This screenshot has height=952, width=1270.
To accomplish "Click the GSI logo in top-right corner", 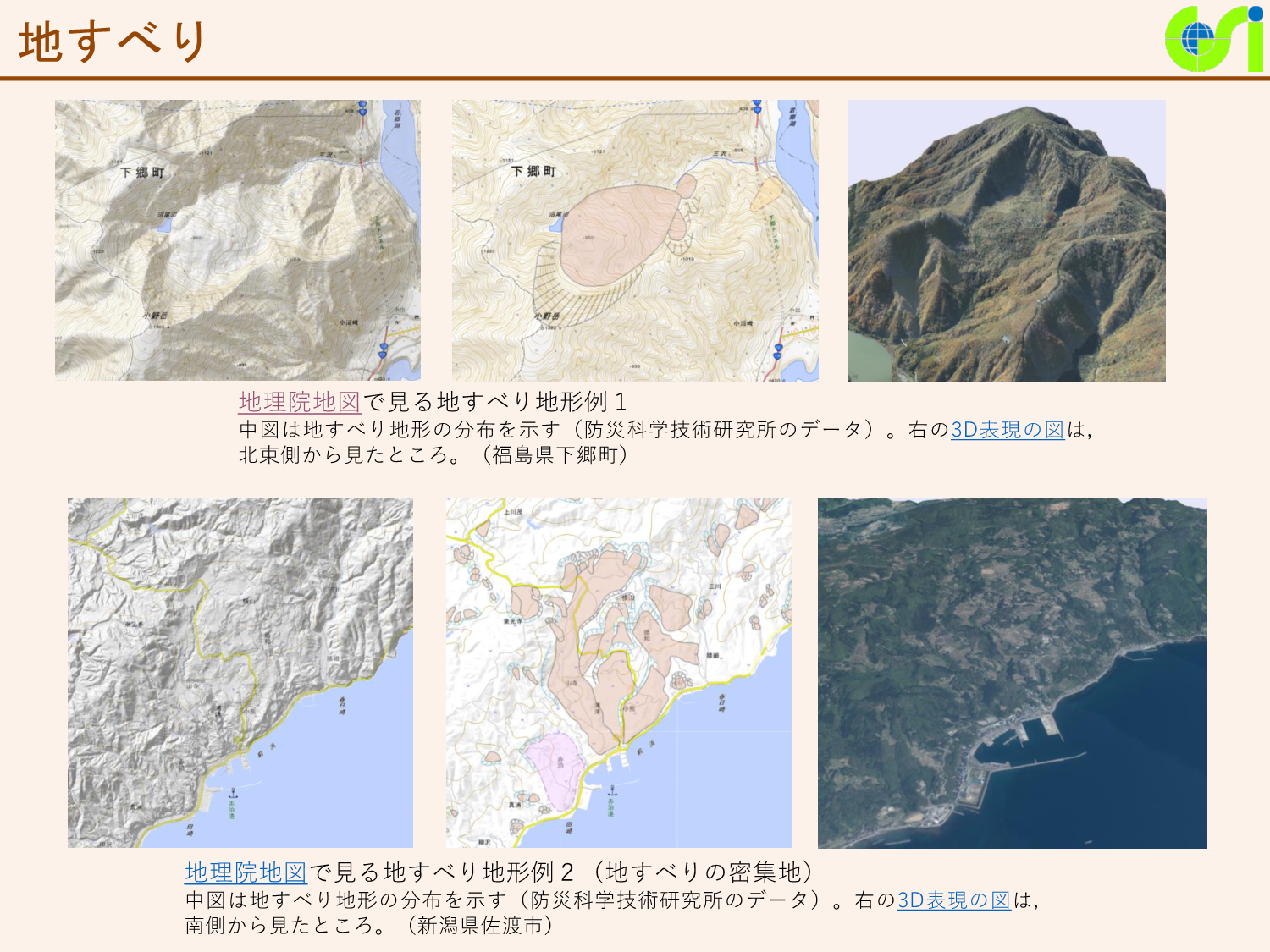I will click(1214, 39).
